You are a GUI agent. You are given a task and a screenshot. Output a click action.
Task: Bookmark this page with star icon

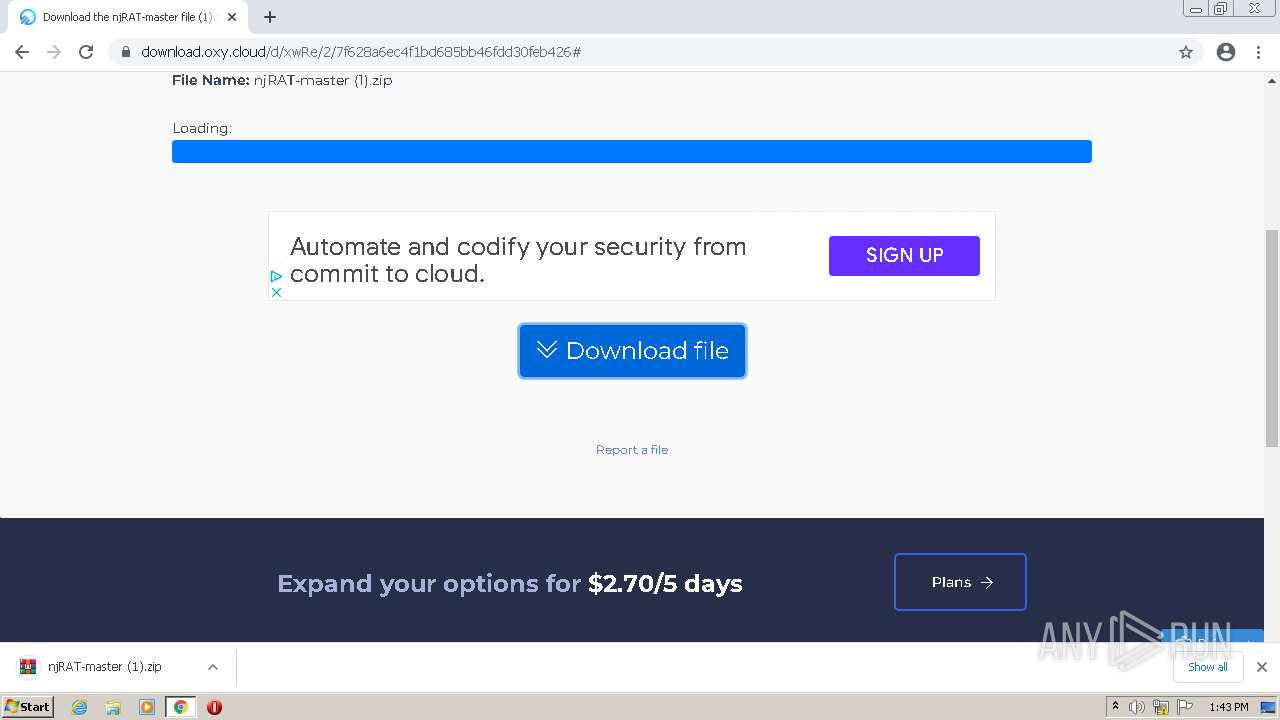[x=1186, y=52]
